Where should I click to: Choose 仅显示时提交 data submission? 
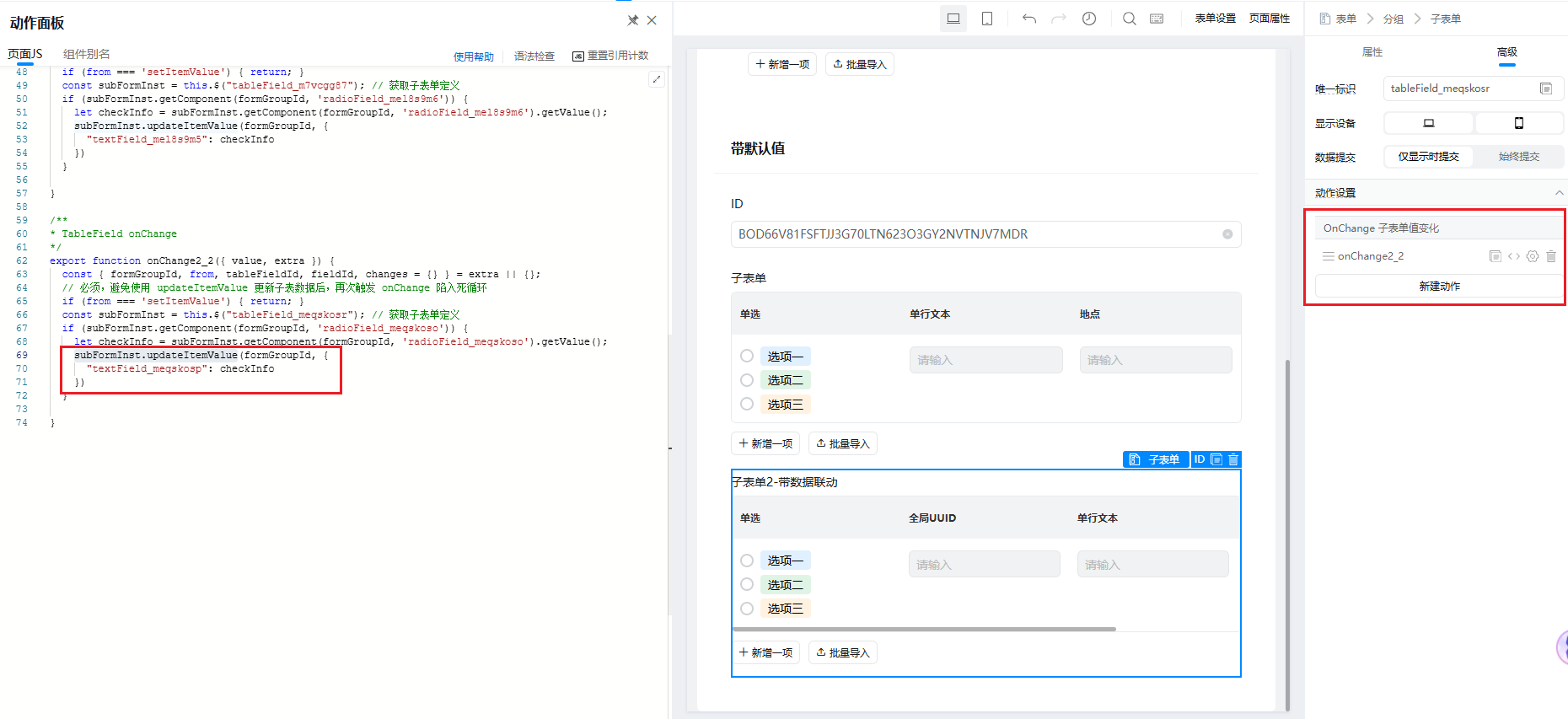tap(1429, 157)
